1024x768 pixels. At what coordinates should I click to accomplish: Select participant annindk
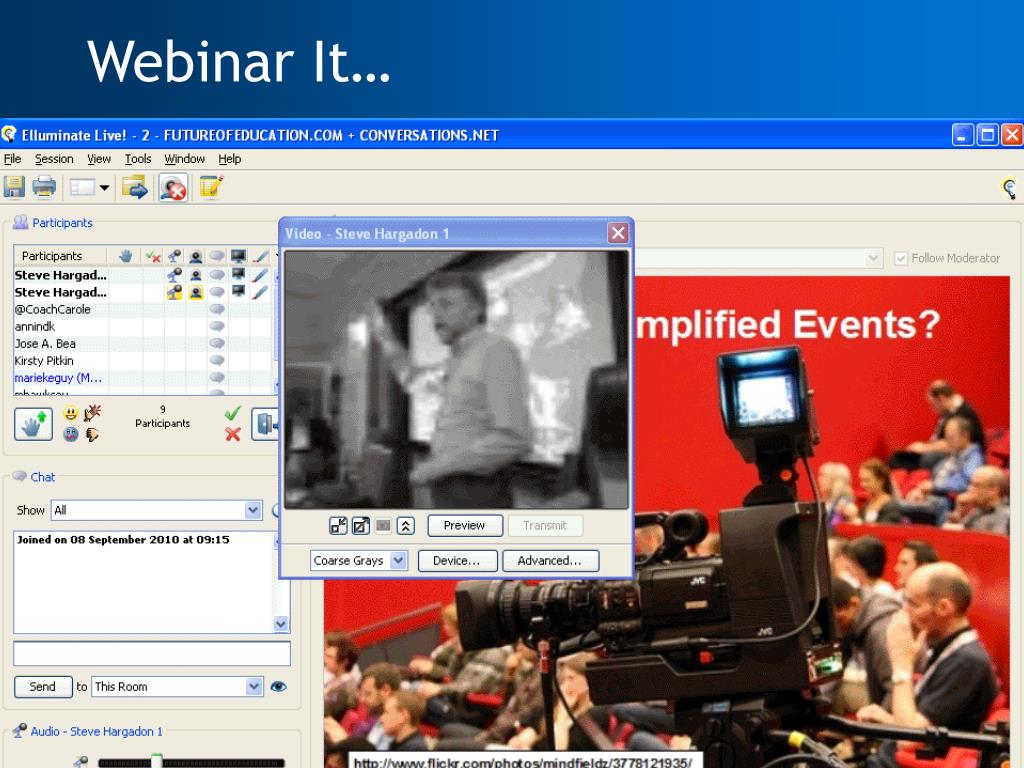point(35,327)
